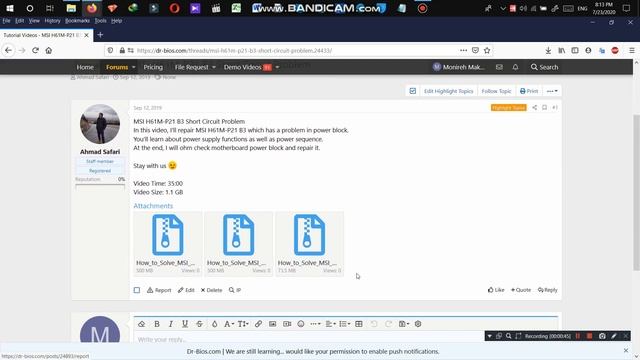Open the Monireh Mak... user account menu
Image resolution: width=640 pixels, height=360 pixels.
click(x=459, y=67)
